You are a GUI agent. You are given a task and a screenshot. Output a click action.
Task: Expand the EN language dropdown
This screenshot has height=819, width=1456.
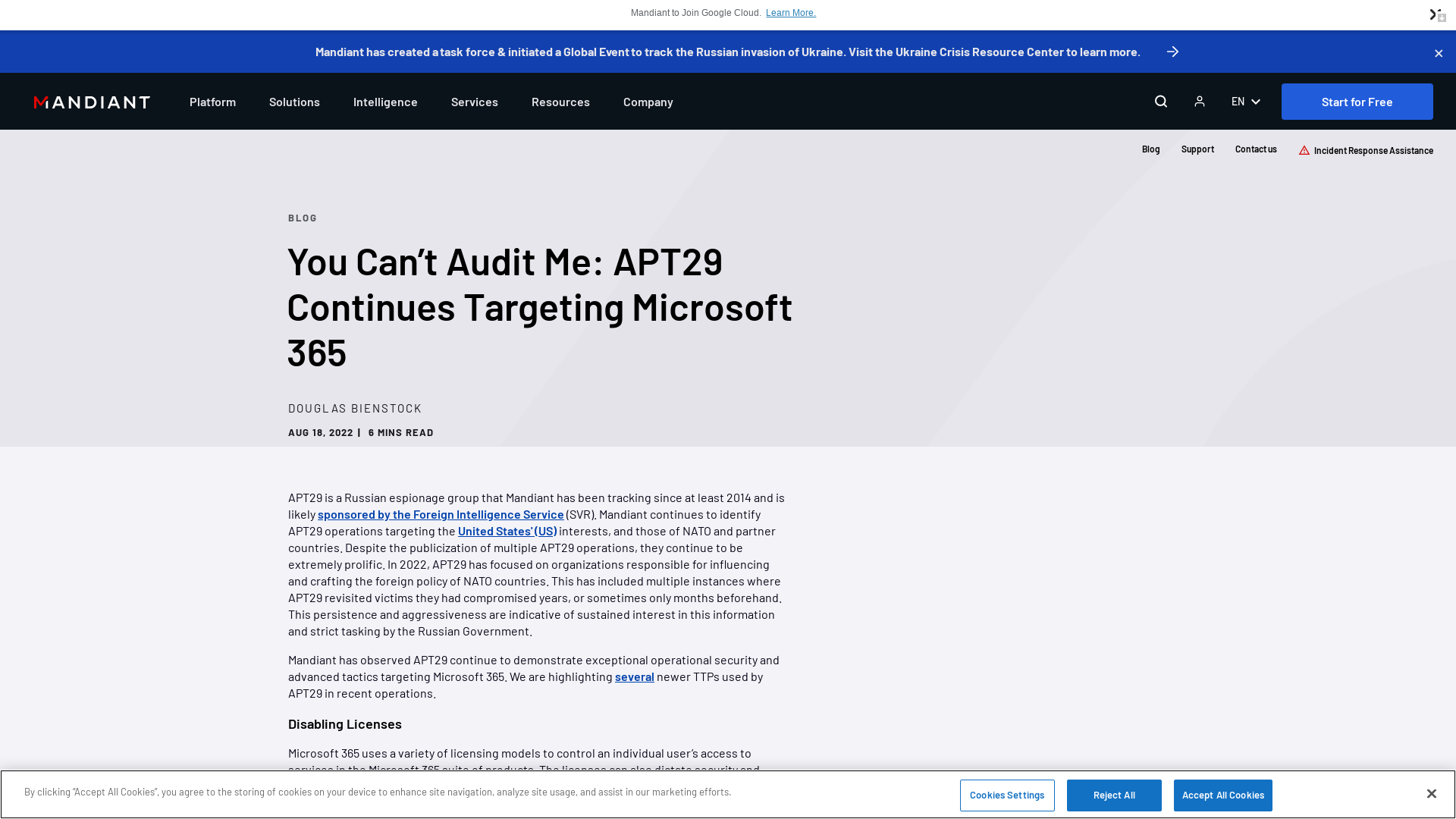coord(1244,101)
